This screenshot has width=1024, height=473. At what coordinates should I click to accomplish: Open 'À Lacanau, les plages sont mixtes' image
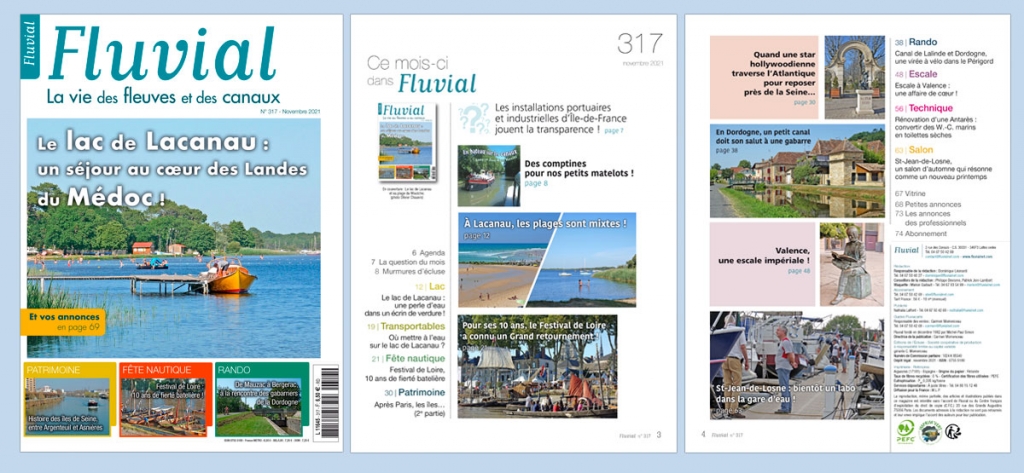547,259
